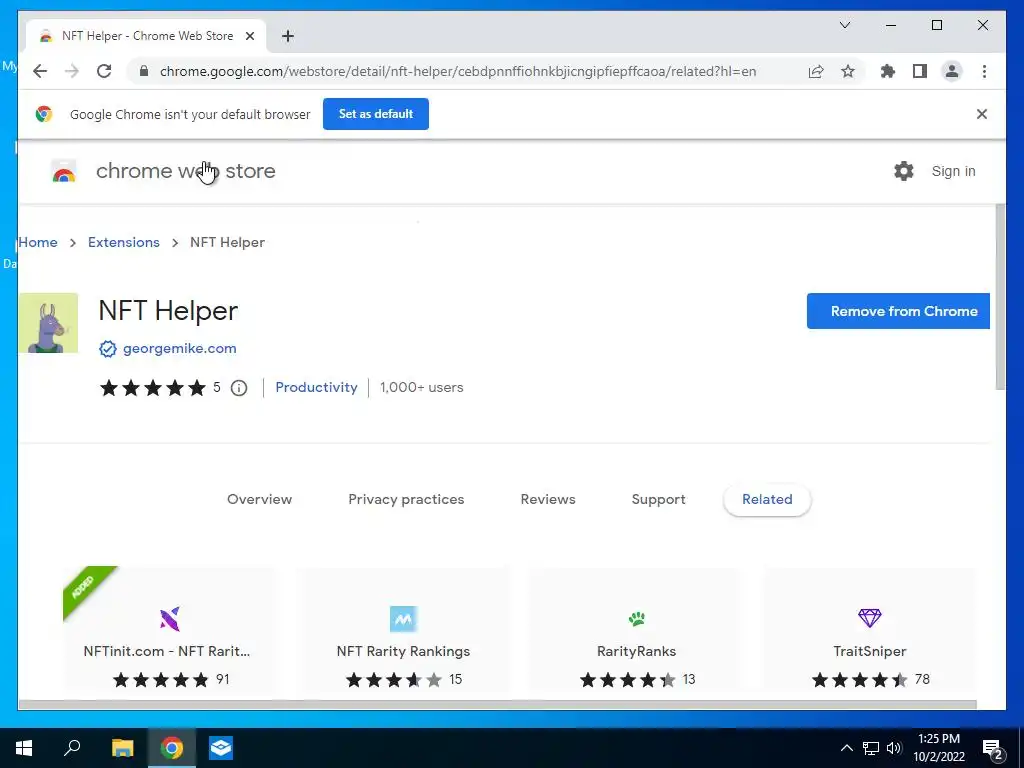This screenshot has height=768, width=1024.
Task: Click the NFT Helper title heading
Action: pos(168,311)
